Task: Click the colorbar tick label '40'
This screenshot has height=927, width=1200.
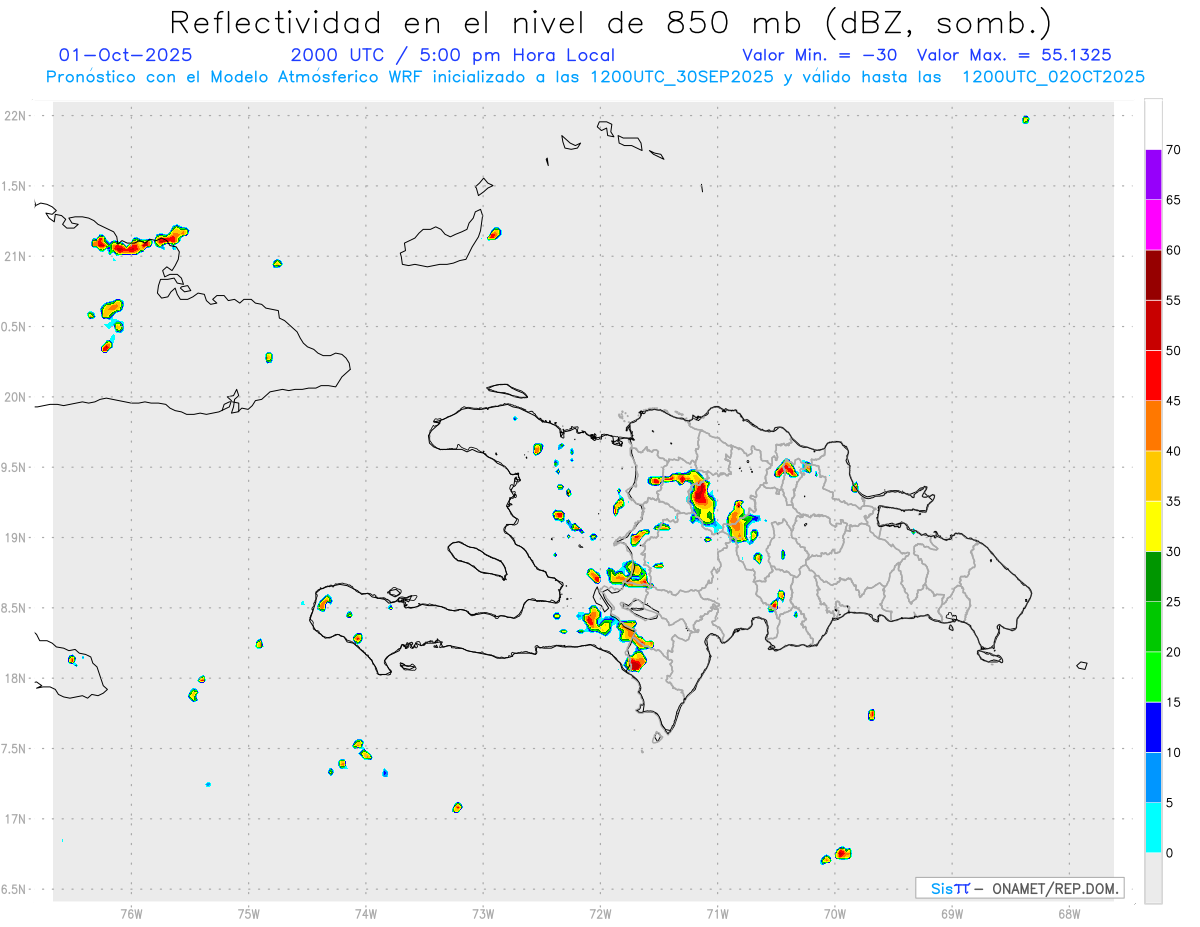Action: (x=1174, y=451)
